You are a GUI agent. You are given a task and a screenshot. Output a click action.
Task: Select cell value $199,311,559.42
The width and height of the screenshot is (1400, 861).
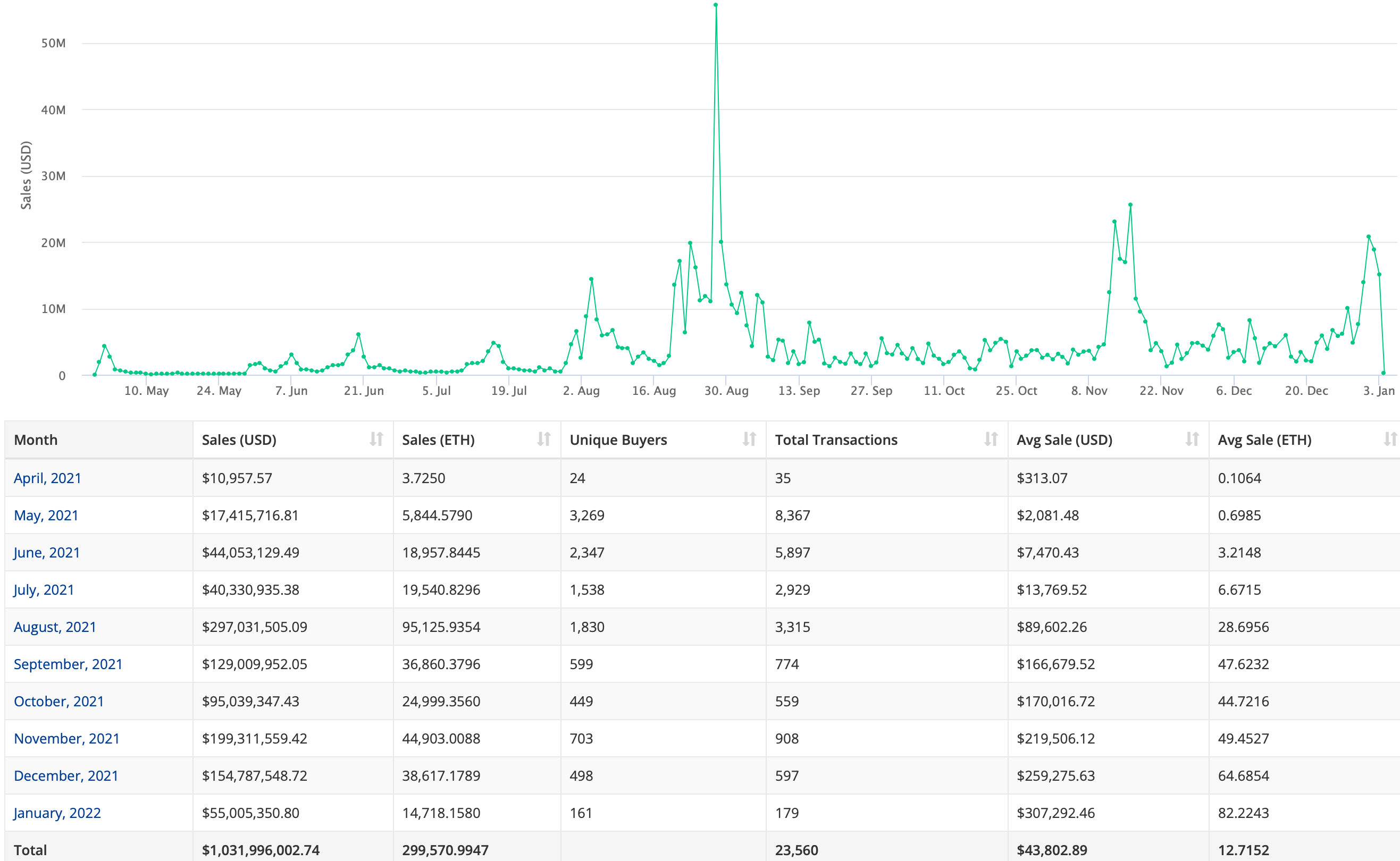(x=255, y=739)
